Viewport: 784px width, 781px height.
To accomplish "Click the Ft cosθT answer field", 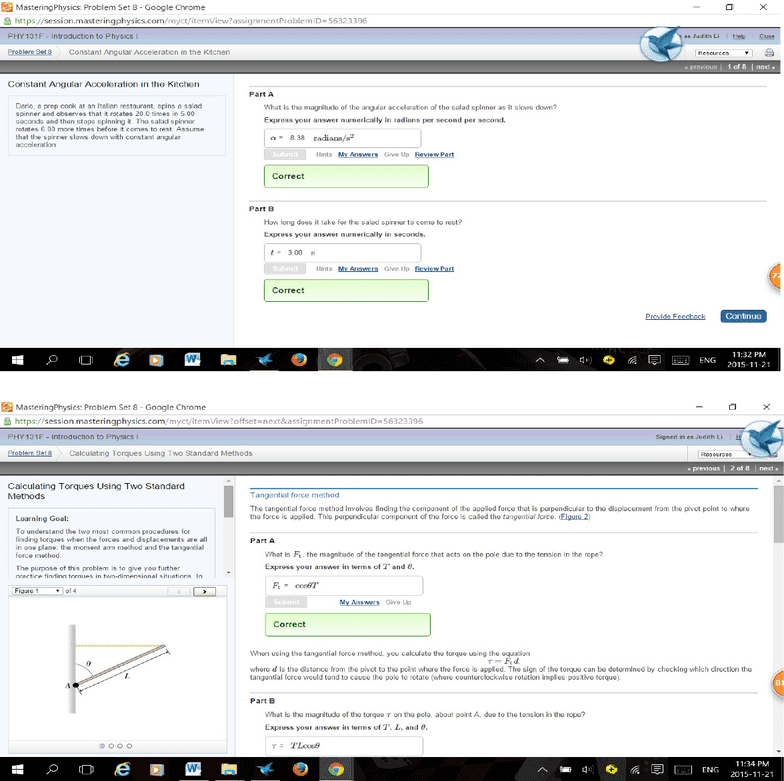I will (344, 586).
